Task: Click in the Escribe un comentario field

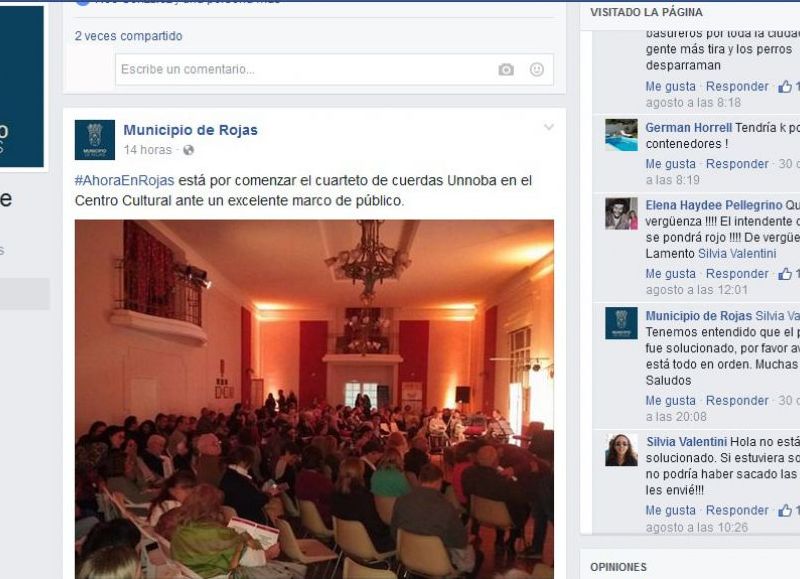Action: pyautogui.click(x=306, y=69)
